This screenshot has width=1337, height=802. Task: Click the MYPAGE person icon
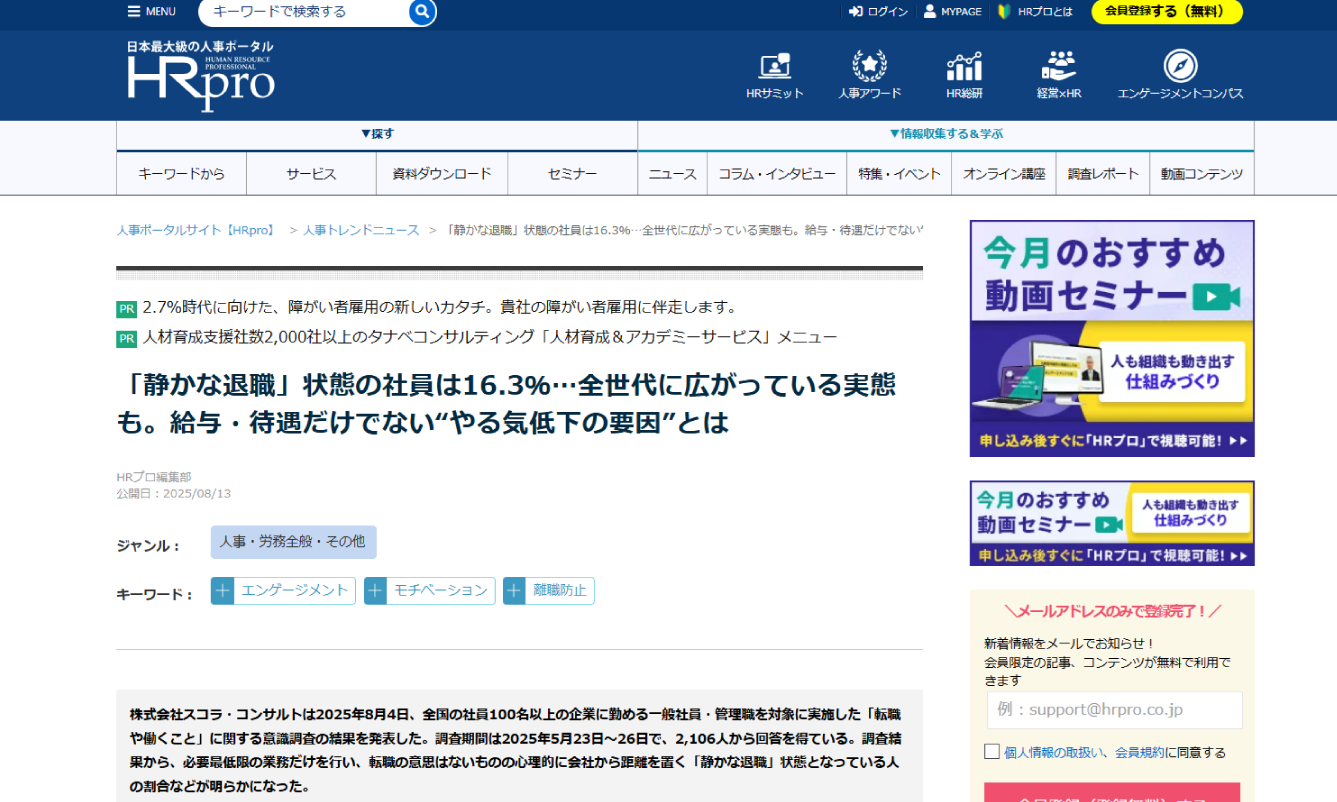930,12
